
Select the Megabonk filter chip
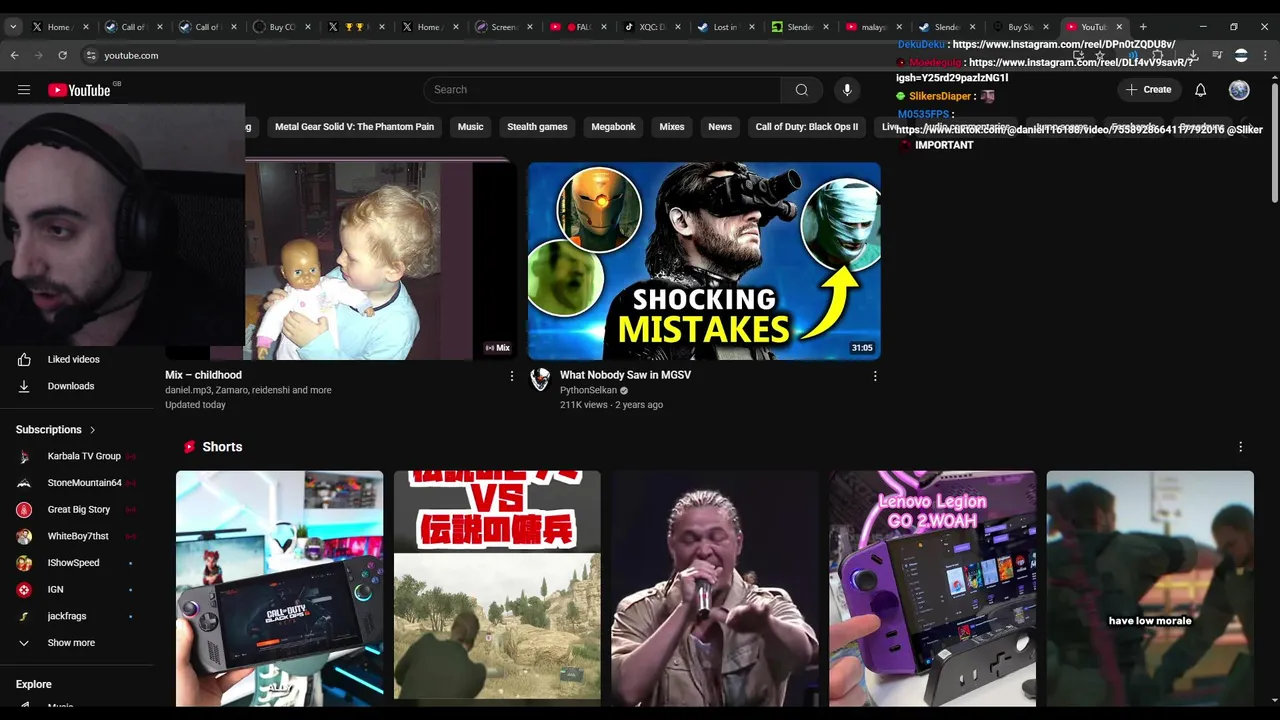(613, 127)
